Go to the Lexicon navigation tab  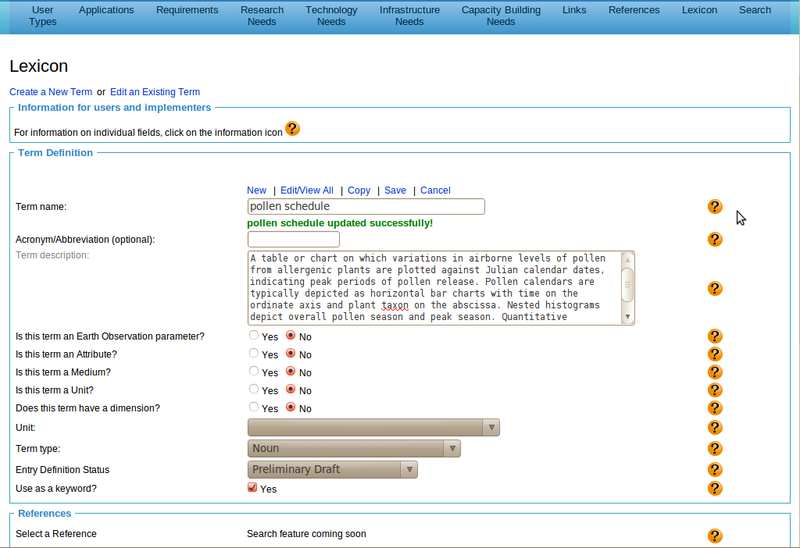click(x=699, y=10)
